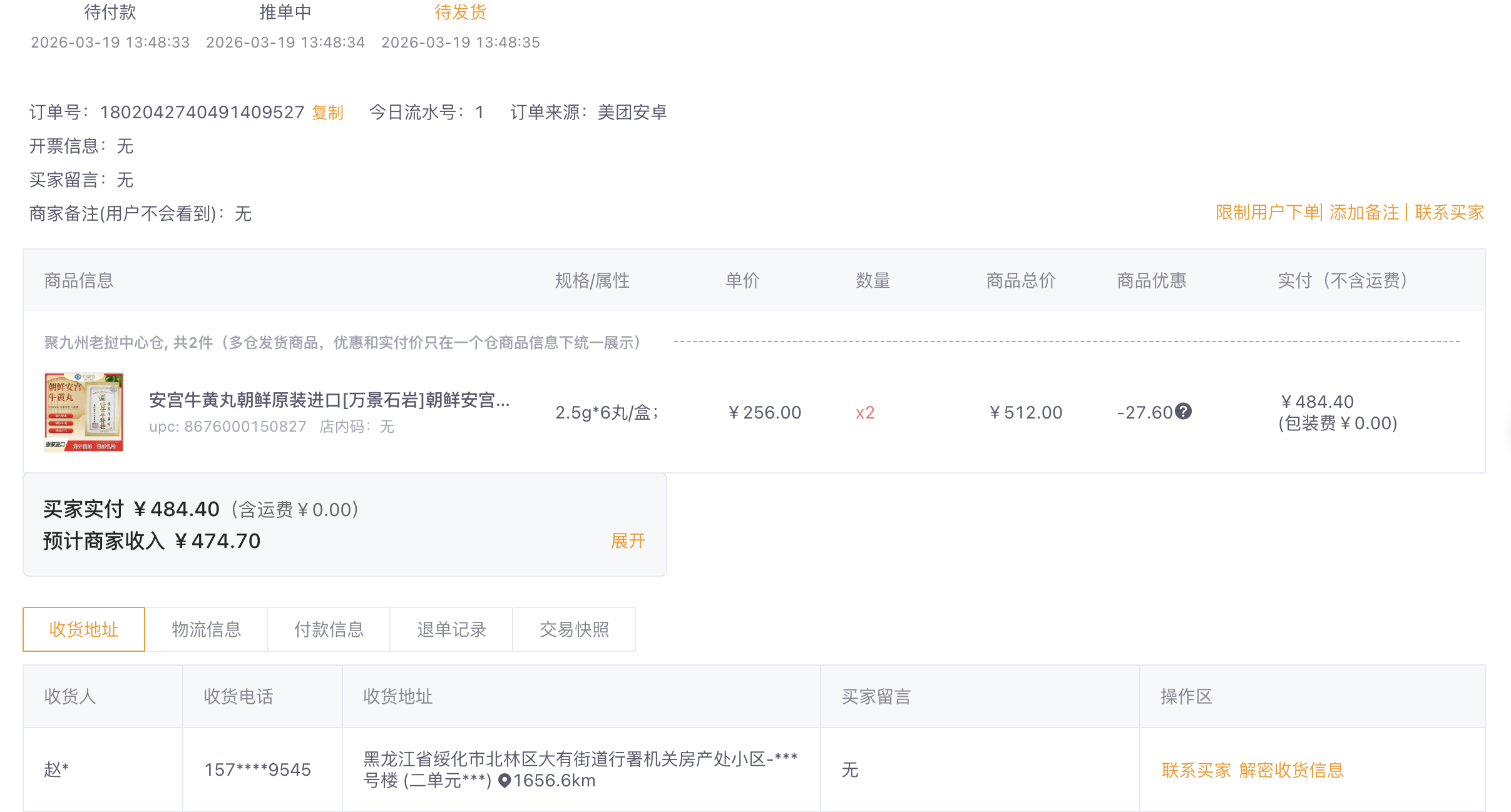This screenshot has height=812, width=1511.
Task: Click the product title 安宫牛黄丸朝鲜原装进口
Action: 329,400
